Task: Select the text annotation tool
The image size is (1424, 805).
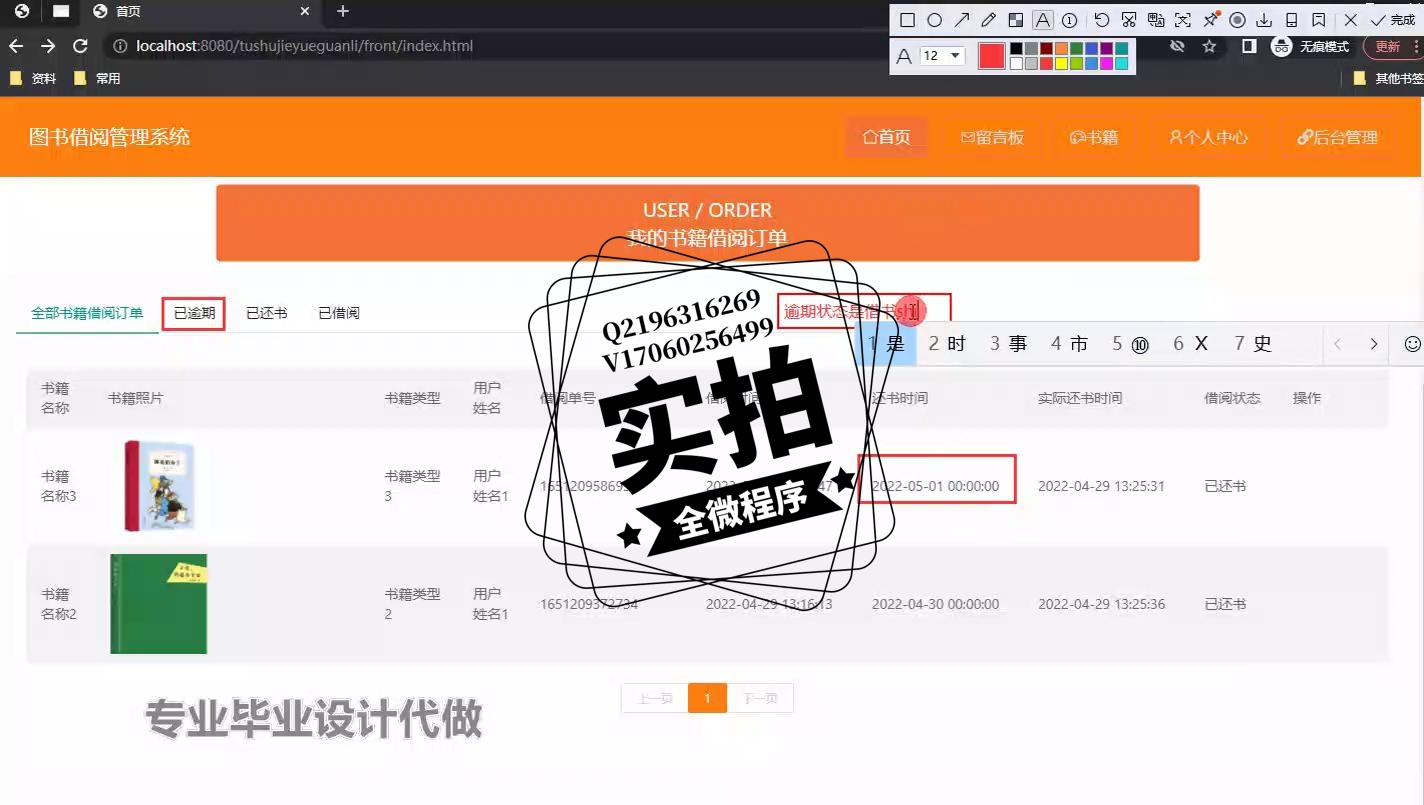Action: [x=1043, y=20]
